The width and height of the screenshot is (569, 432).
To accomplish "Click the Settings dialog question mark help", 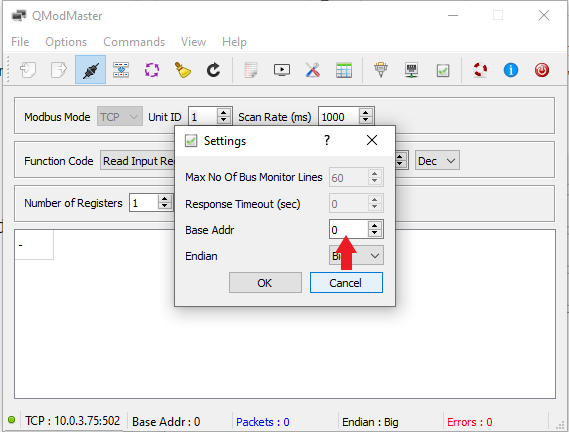I will pos(327,140).
